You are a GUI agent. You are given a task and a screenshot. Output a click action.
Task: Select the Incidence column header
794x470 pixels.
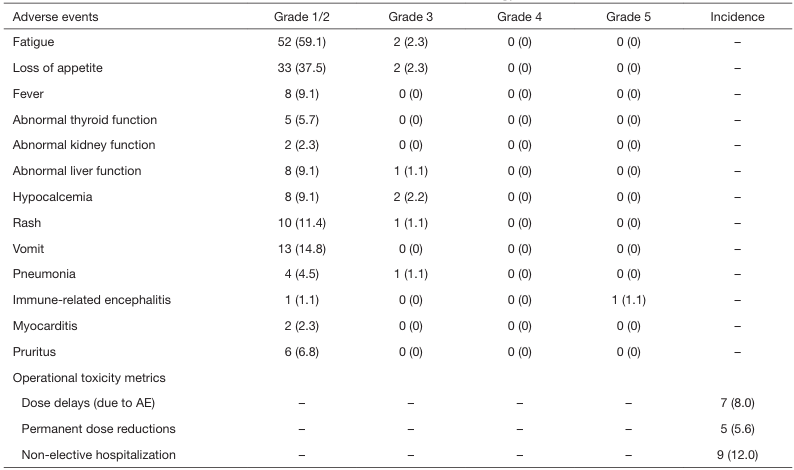point(737,17)
